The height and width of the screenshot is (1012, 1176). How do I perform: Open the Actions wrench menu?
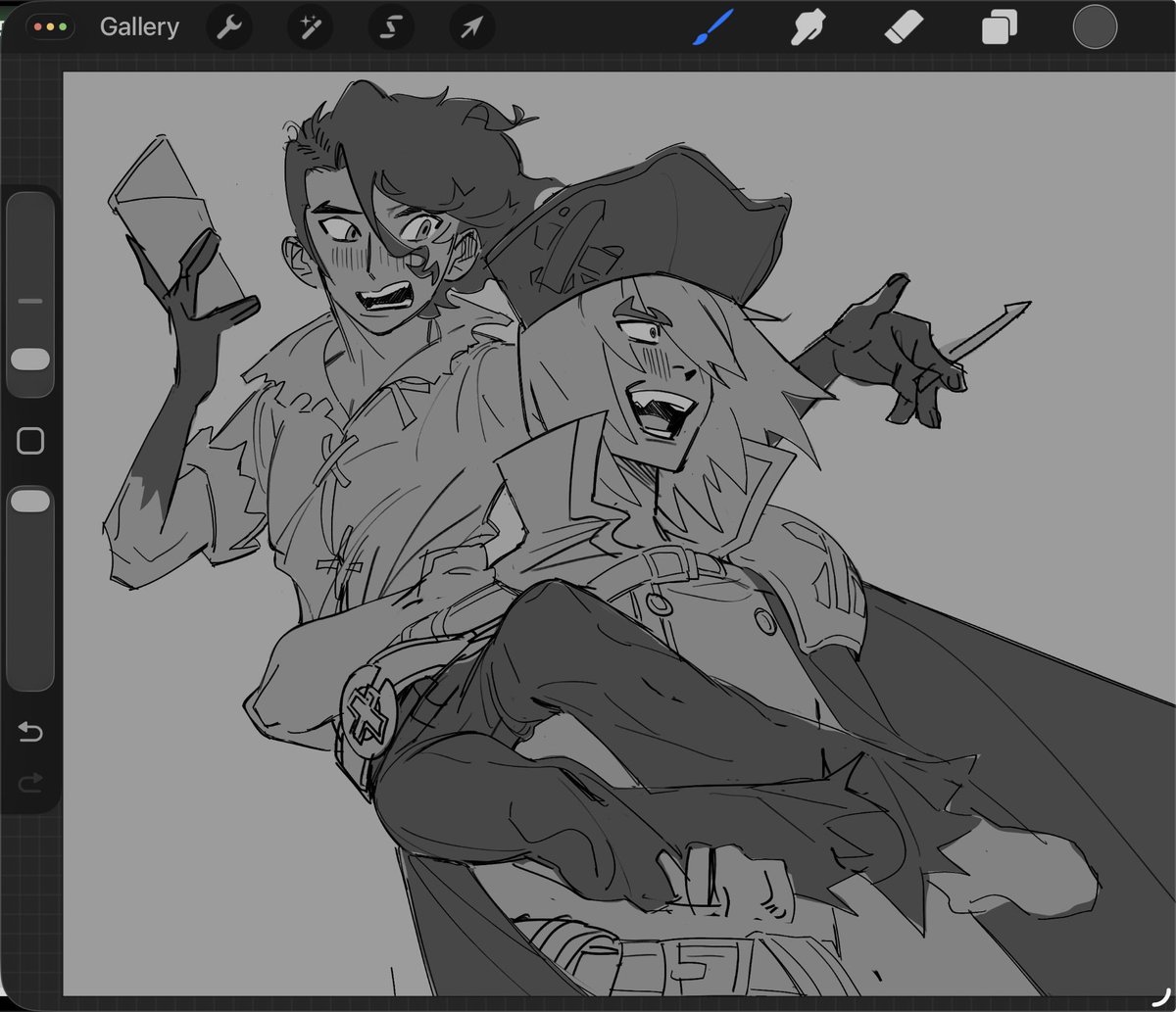228,27
